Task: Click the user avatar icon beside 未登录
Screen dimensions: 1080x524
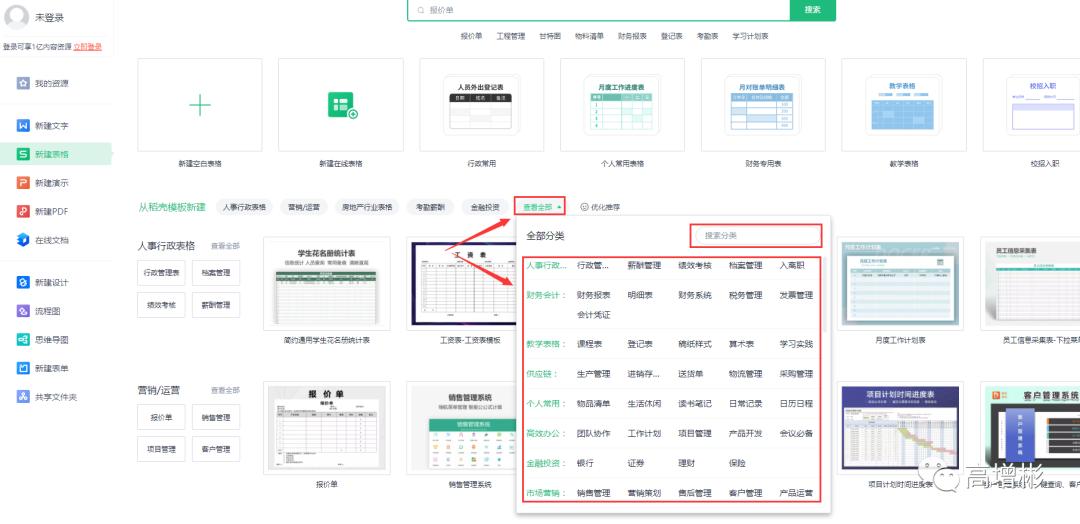Action: coord(16,17)
